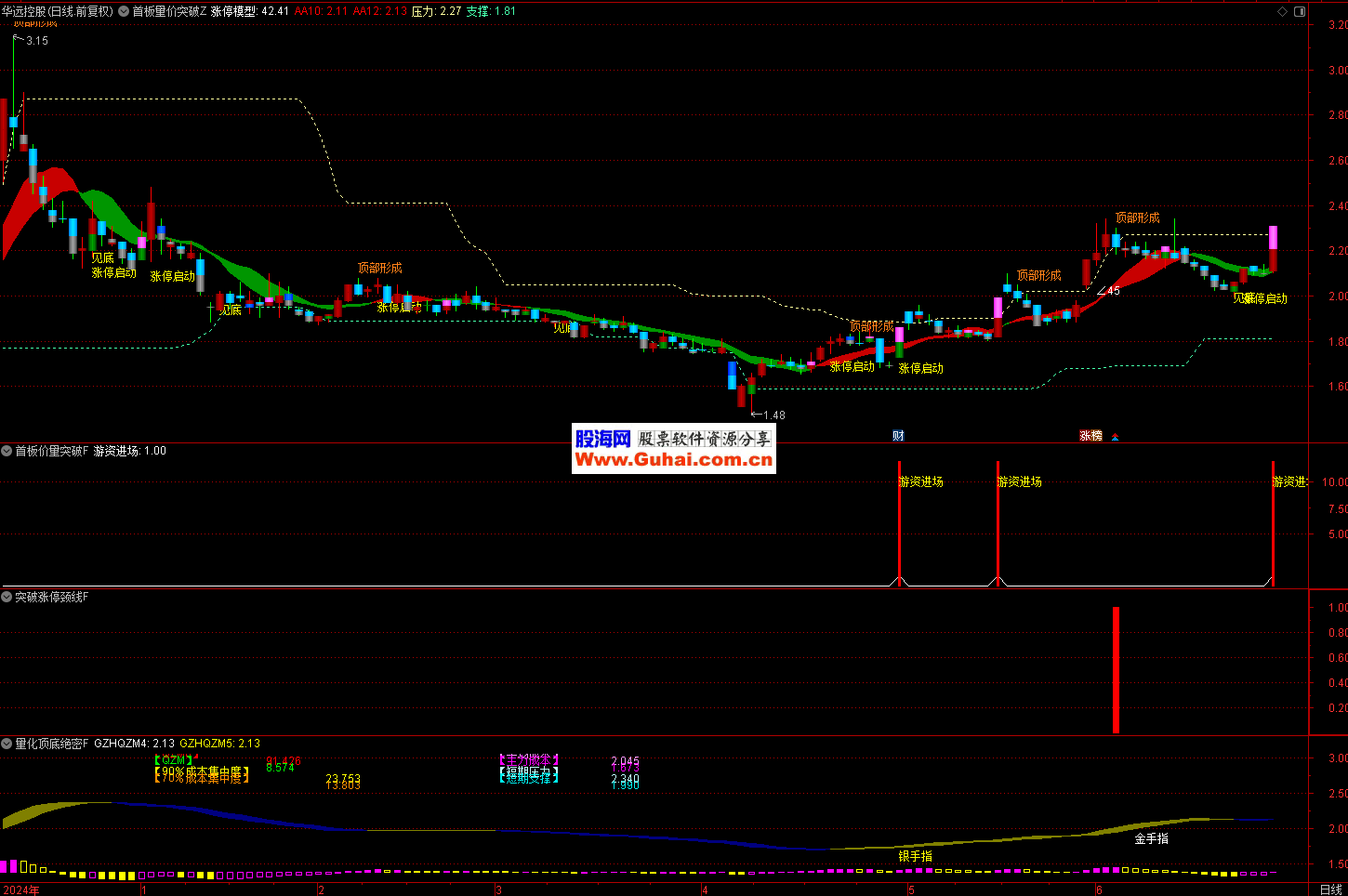This screenshot has width=1348, height=896.
Task: Click the AA10: 2.11 readout
Action: 321,11
